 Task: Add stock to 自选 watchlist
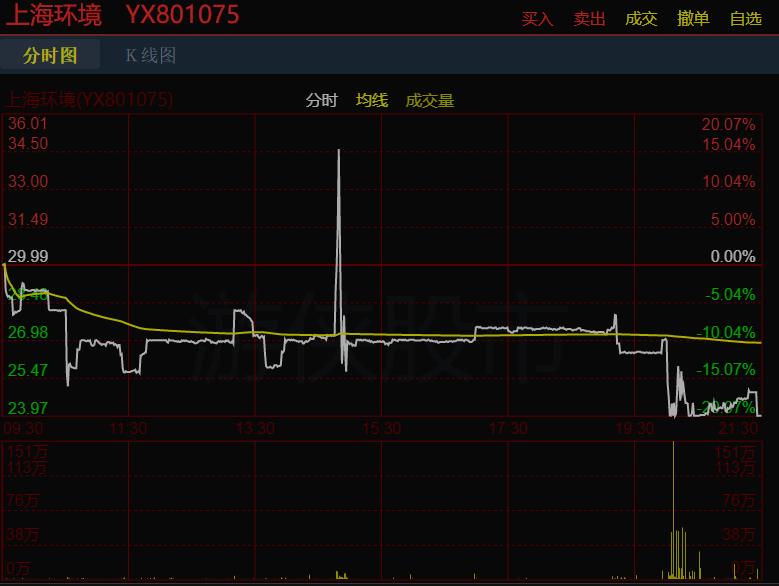[x=746, y=19]
